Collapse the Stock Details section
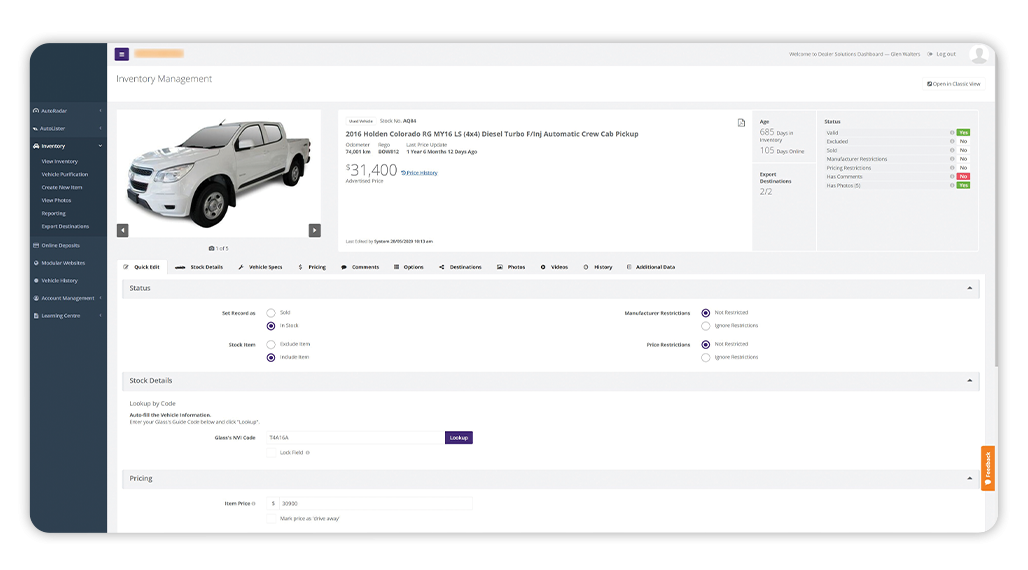The height and width of the screenshot is (570, 1028). pyautogui.click(x=970, y=380)
